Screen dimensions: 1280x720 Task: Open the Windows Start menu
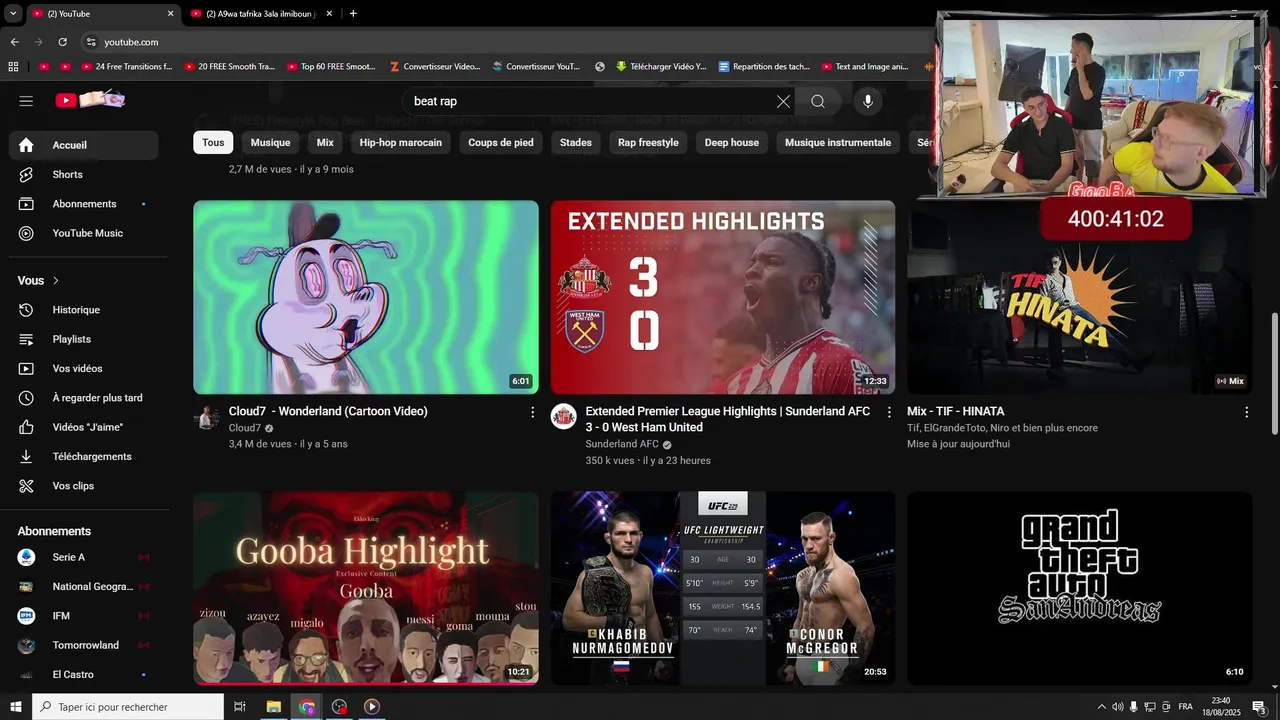point(16,707)
